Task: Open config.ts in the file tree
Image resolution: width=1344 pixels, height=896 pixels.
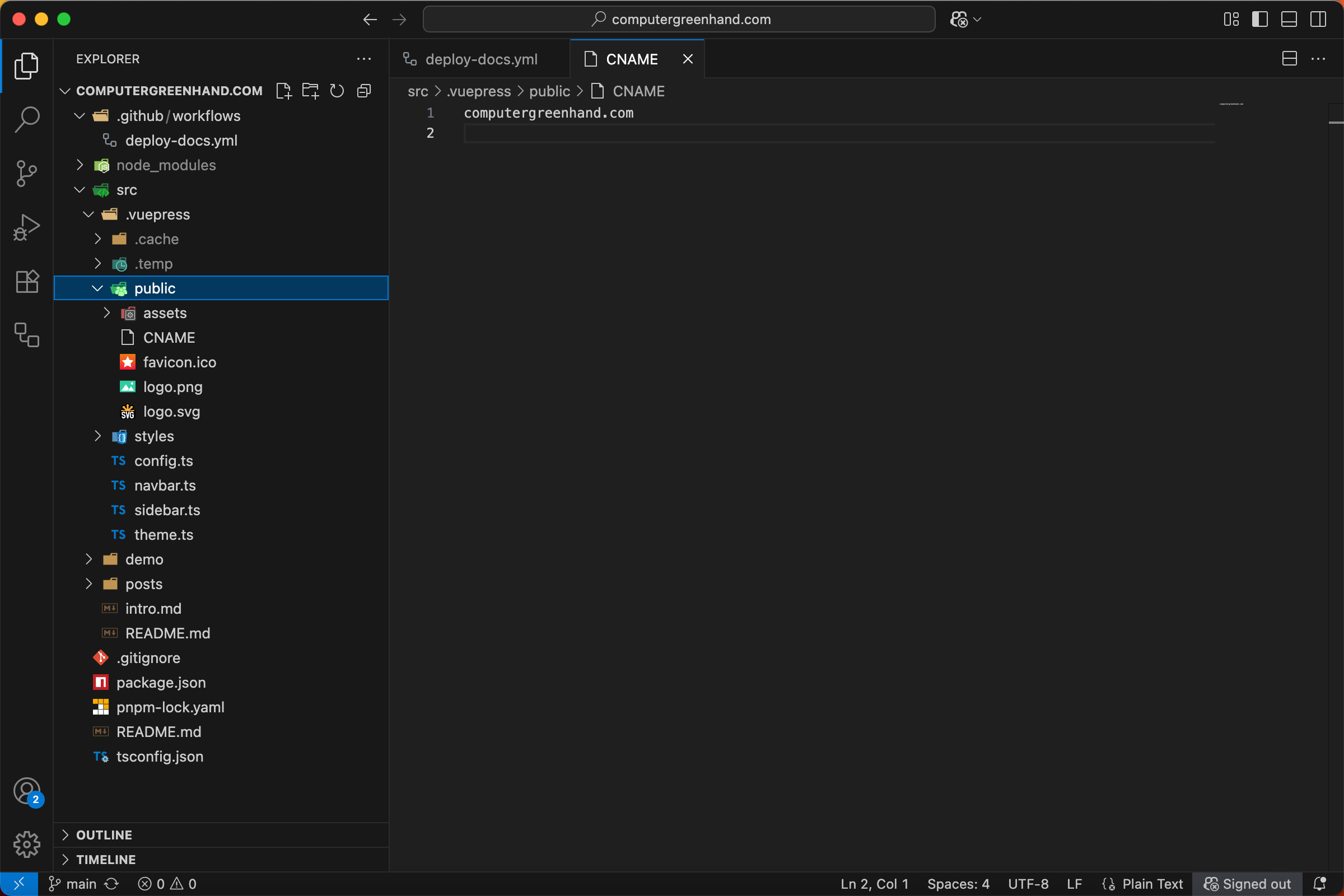Action: (221, 460)
